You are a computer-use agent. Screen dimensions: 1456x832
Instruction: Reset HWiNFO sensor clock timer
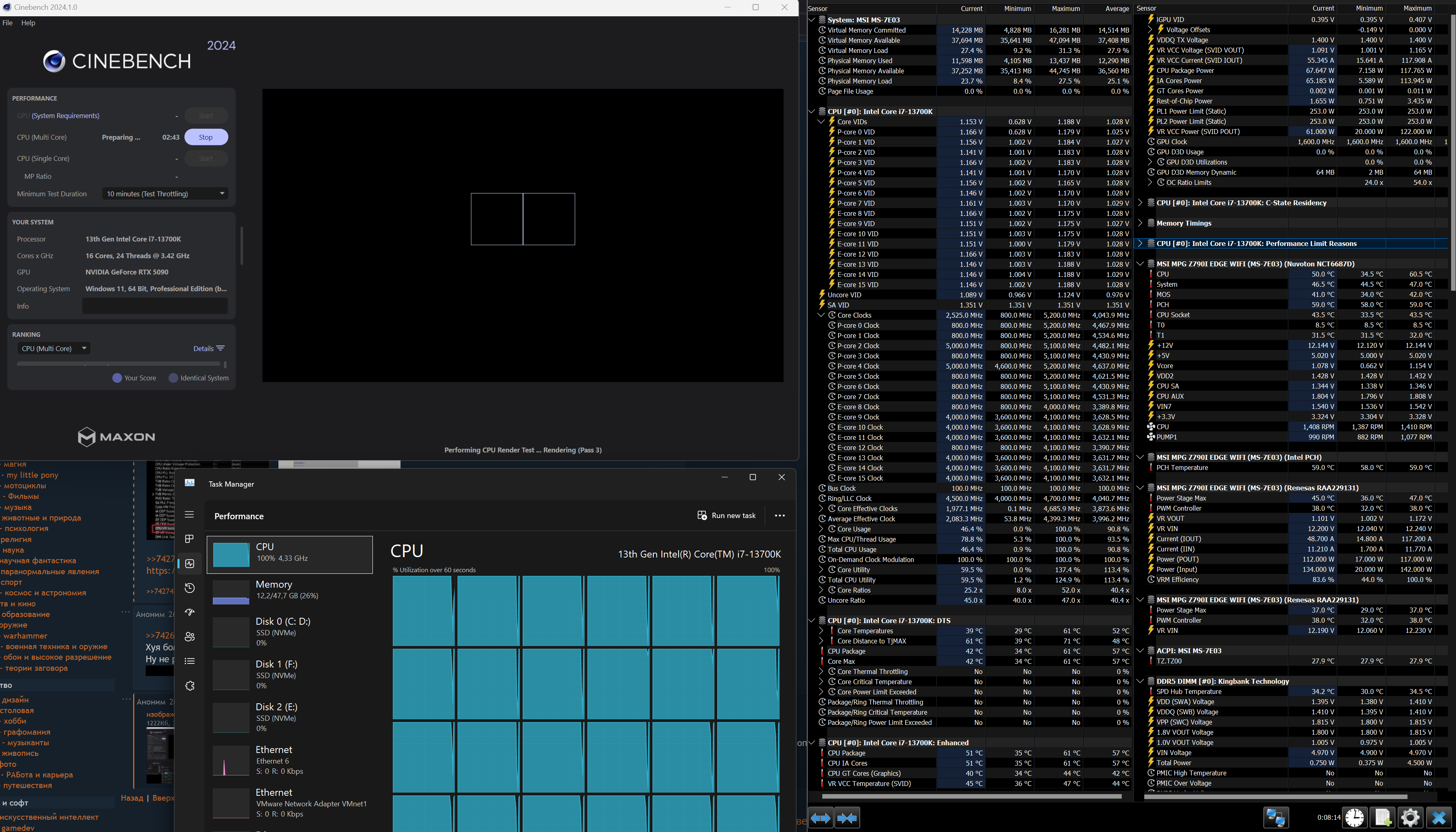pyautogui.click(x=1354, y=818)
